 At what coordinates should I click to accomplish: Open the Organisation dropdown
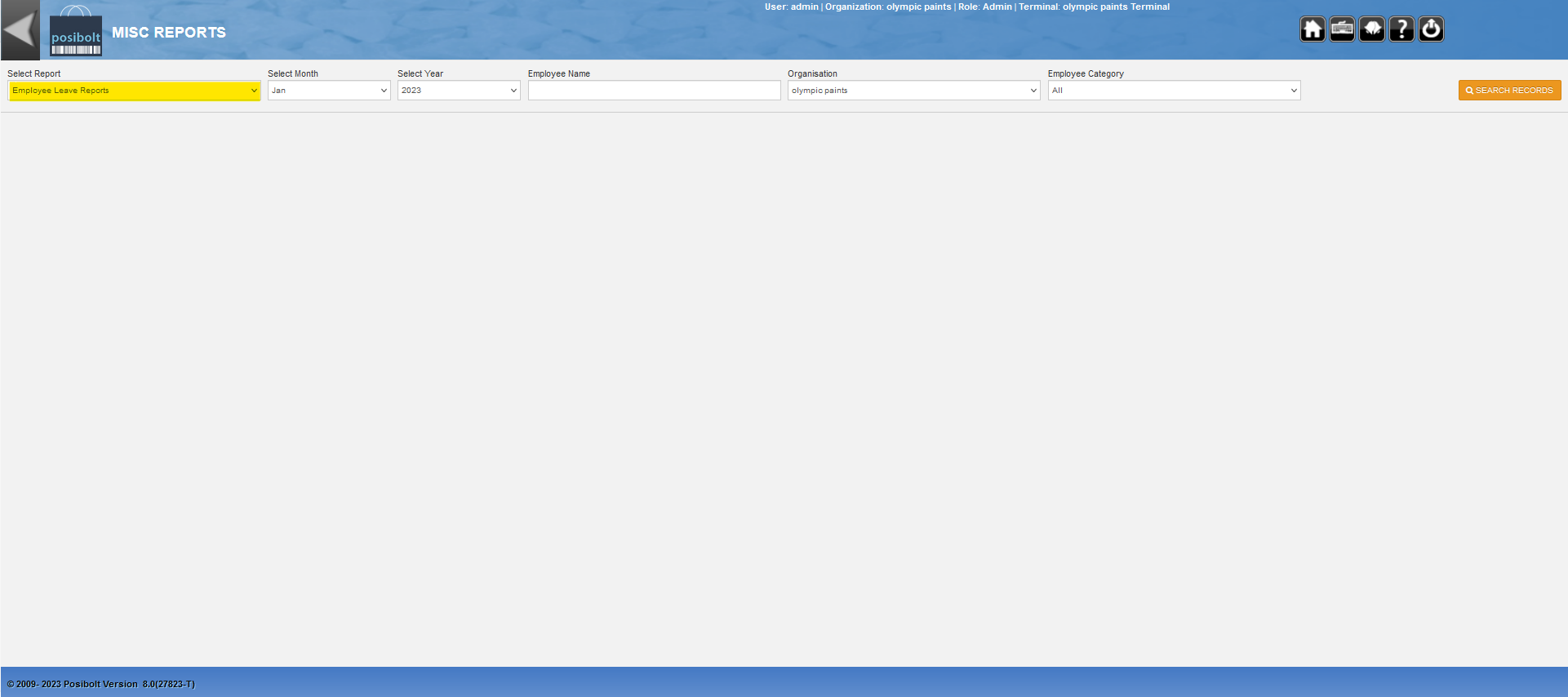click(913, 91)
